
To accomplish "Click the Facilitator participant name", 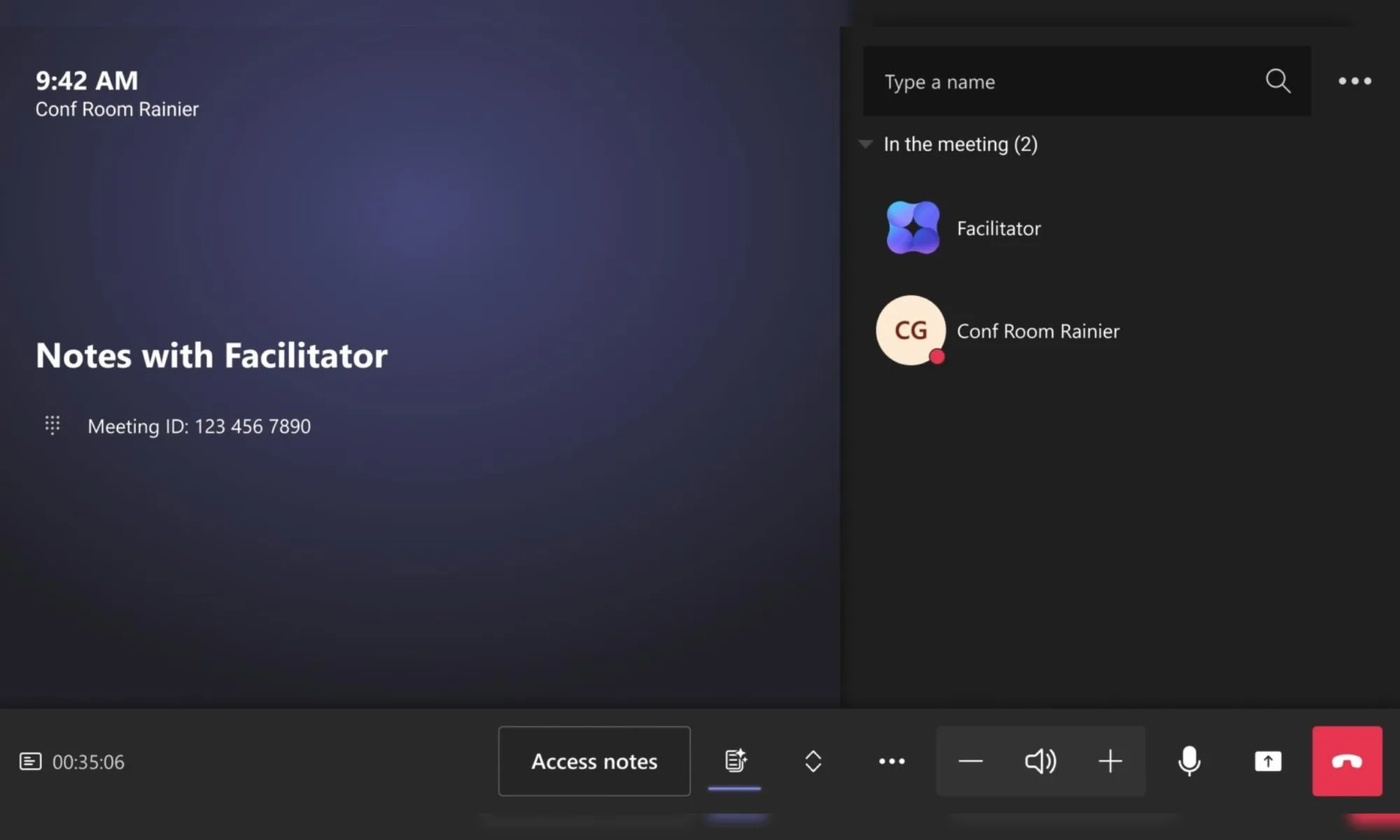I will [x=998, y=228].
